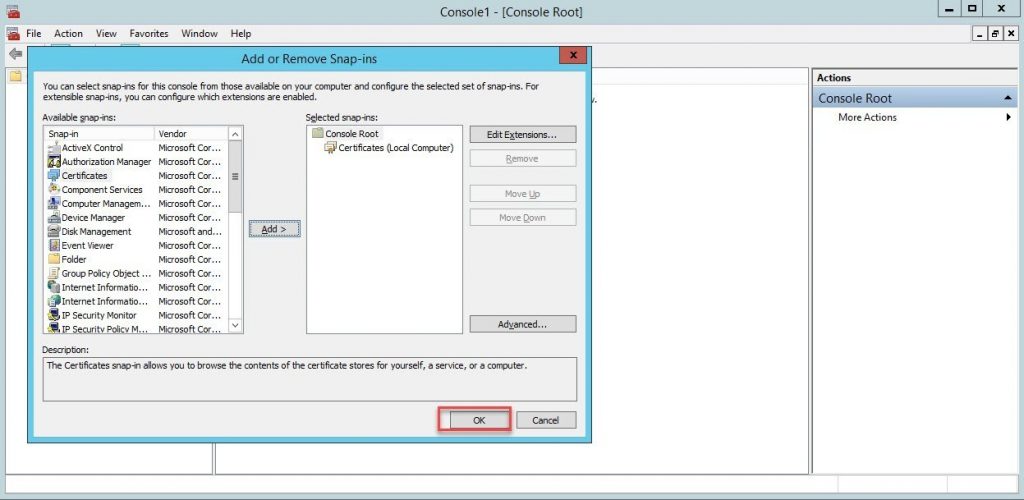1024x500 pixels.
Task: Click the Certificates (Local Computer) icon
Action: 330,148
